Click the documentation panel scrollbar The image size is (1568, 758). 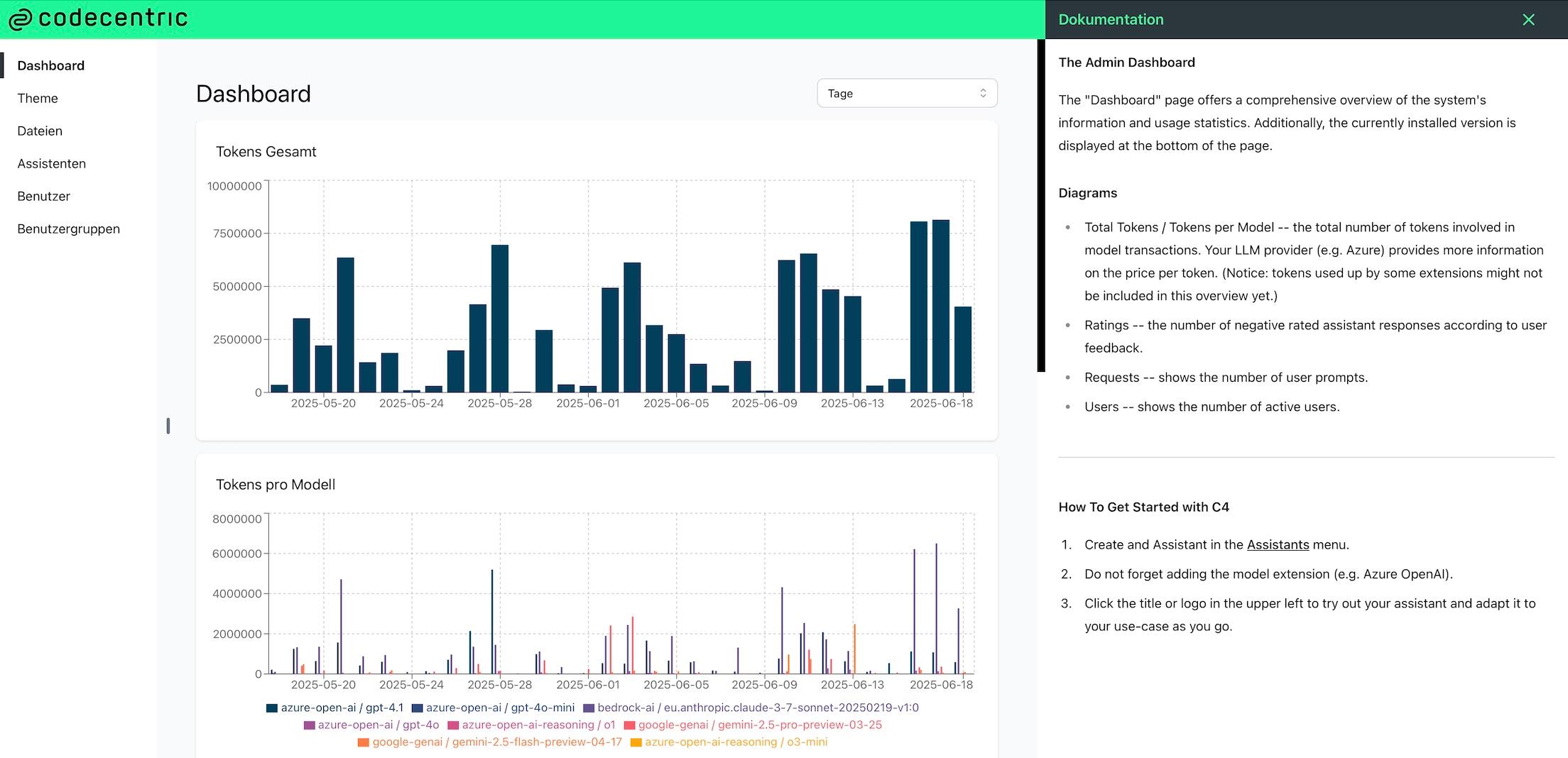point(1040,206)
